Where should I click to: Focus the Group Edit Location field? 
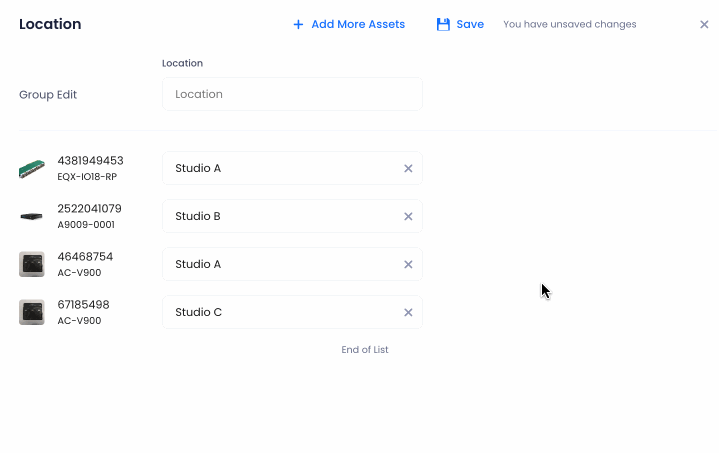click(292, 94)
